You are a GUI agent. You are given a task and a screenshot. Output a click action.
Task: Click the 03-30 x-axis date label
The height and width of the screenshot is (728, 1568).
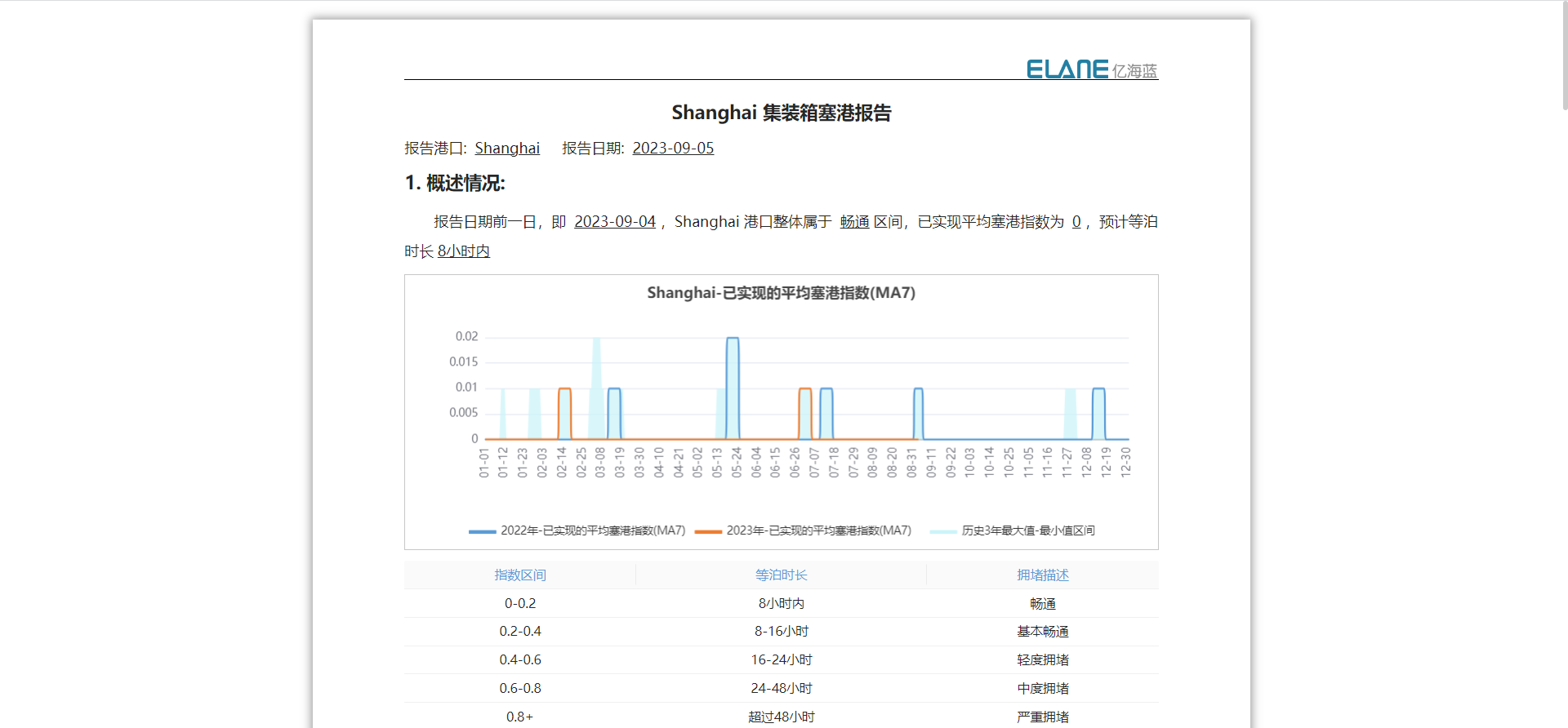639,462
